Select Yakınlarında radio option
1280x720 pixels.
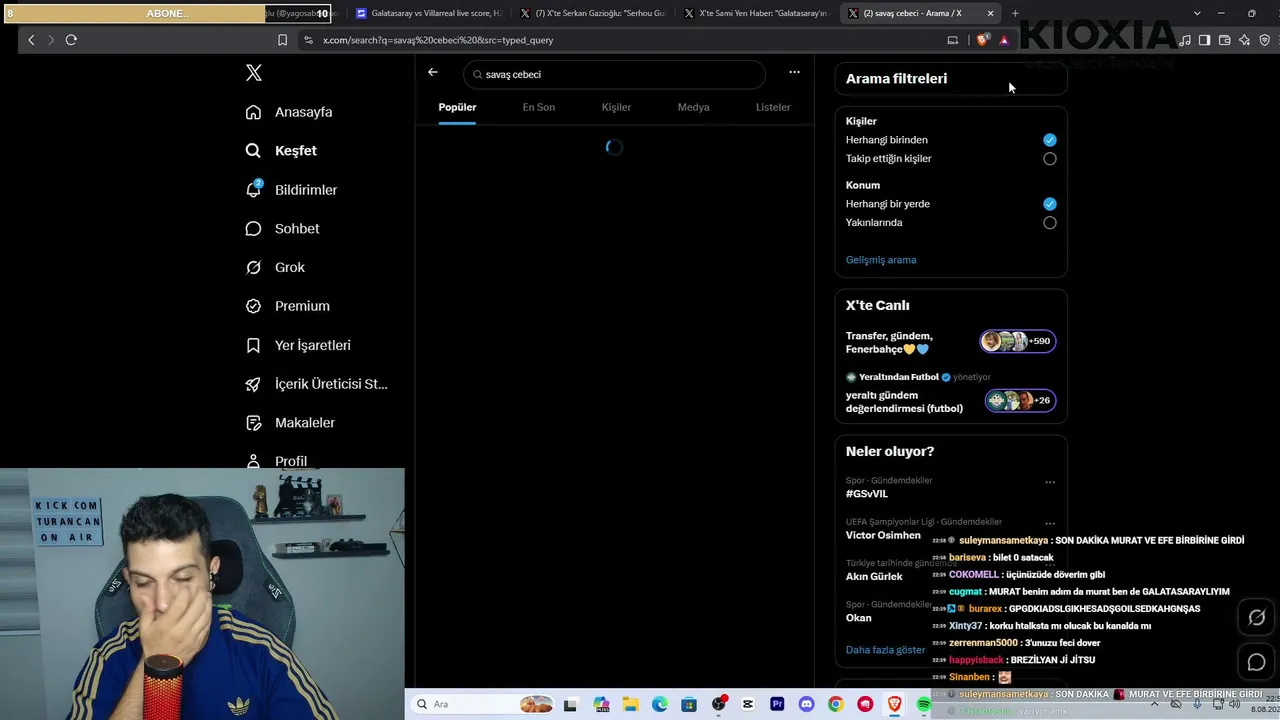click(1050, 222)
